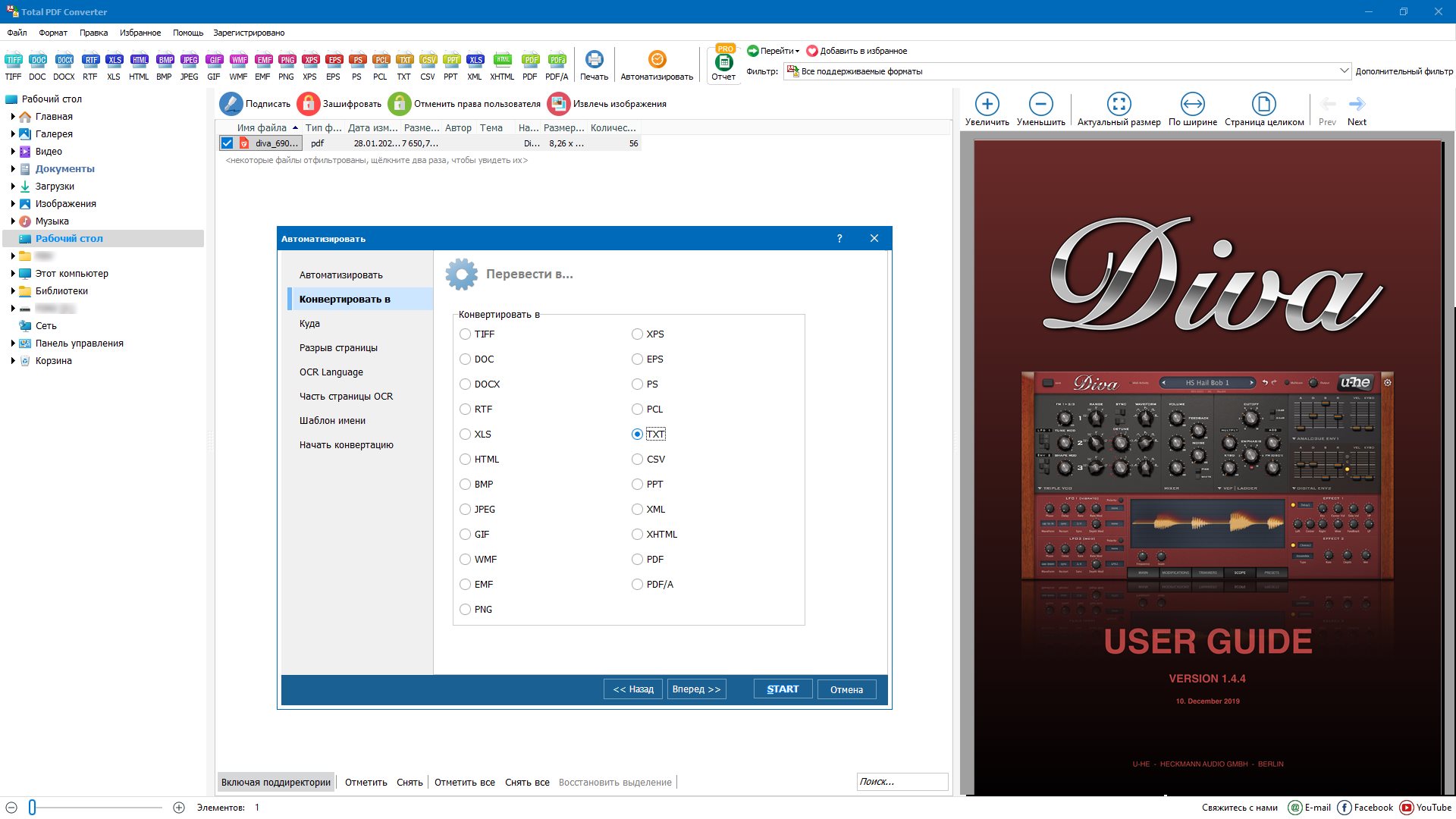The height and width of the screenshot is (819, 1456).
Task: Select the PDF/A radio option
Action: click(638, 585)
